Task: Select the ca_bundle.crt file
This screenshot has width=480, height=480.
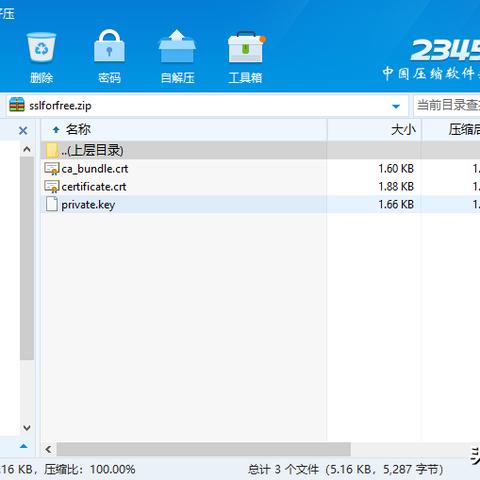Action: click(x=95, y=169)
